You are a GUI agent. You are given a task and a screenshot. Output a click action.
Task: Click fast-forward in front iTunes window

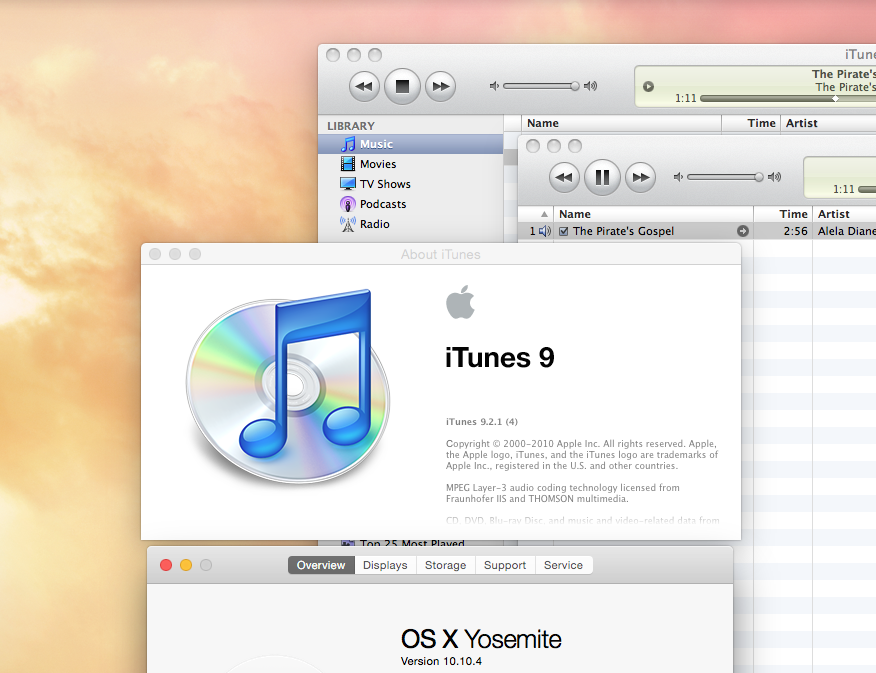coord(640,177)
